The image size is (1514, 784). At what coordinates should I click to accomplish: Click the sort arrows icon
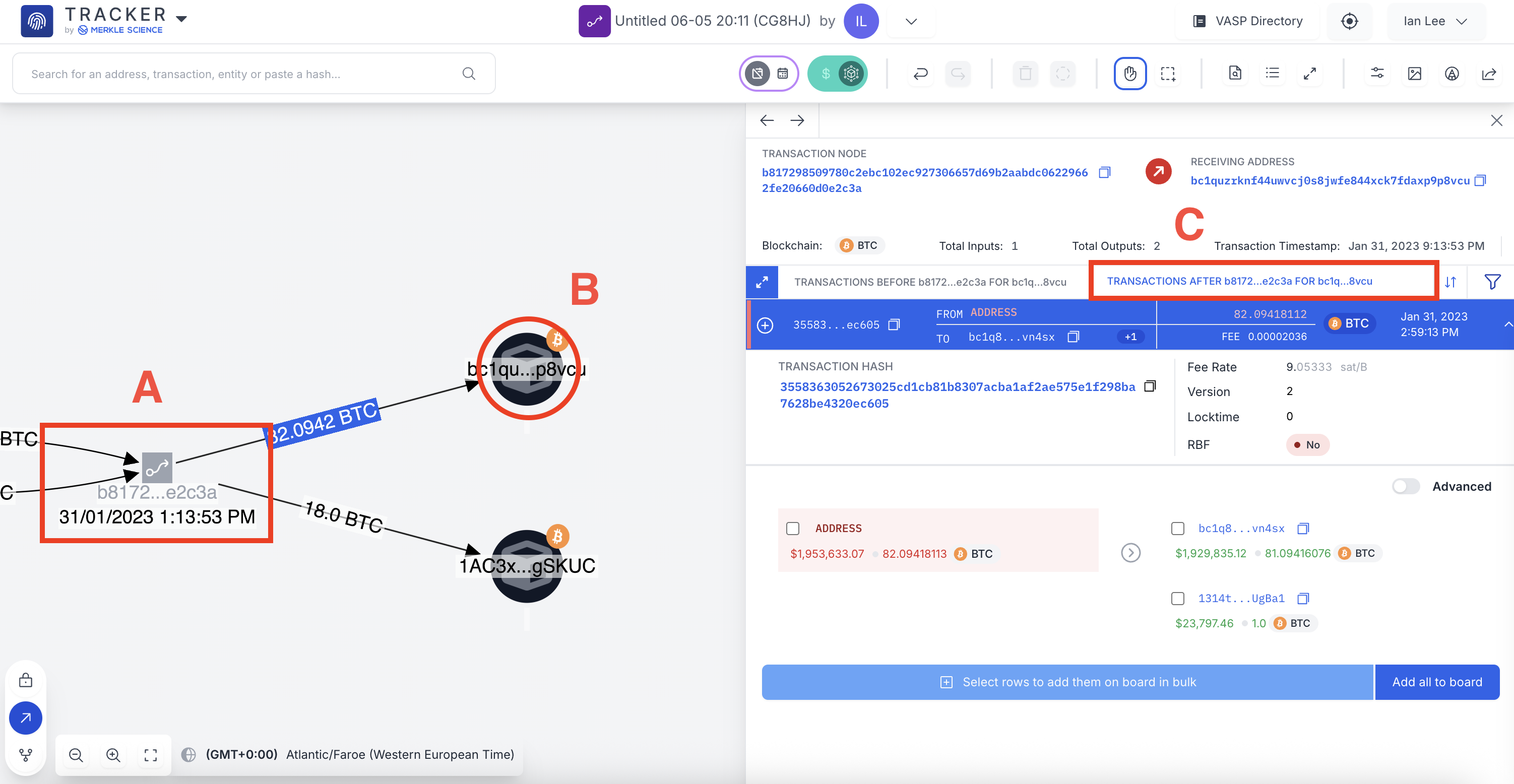(1450, 282)
